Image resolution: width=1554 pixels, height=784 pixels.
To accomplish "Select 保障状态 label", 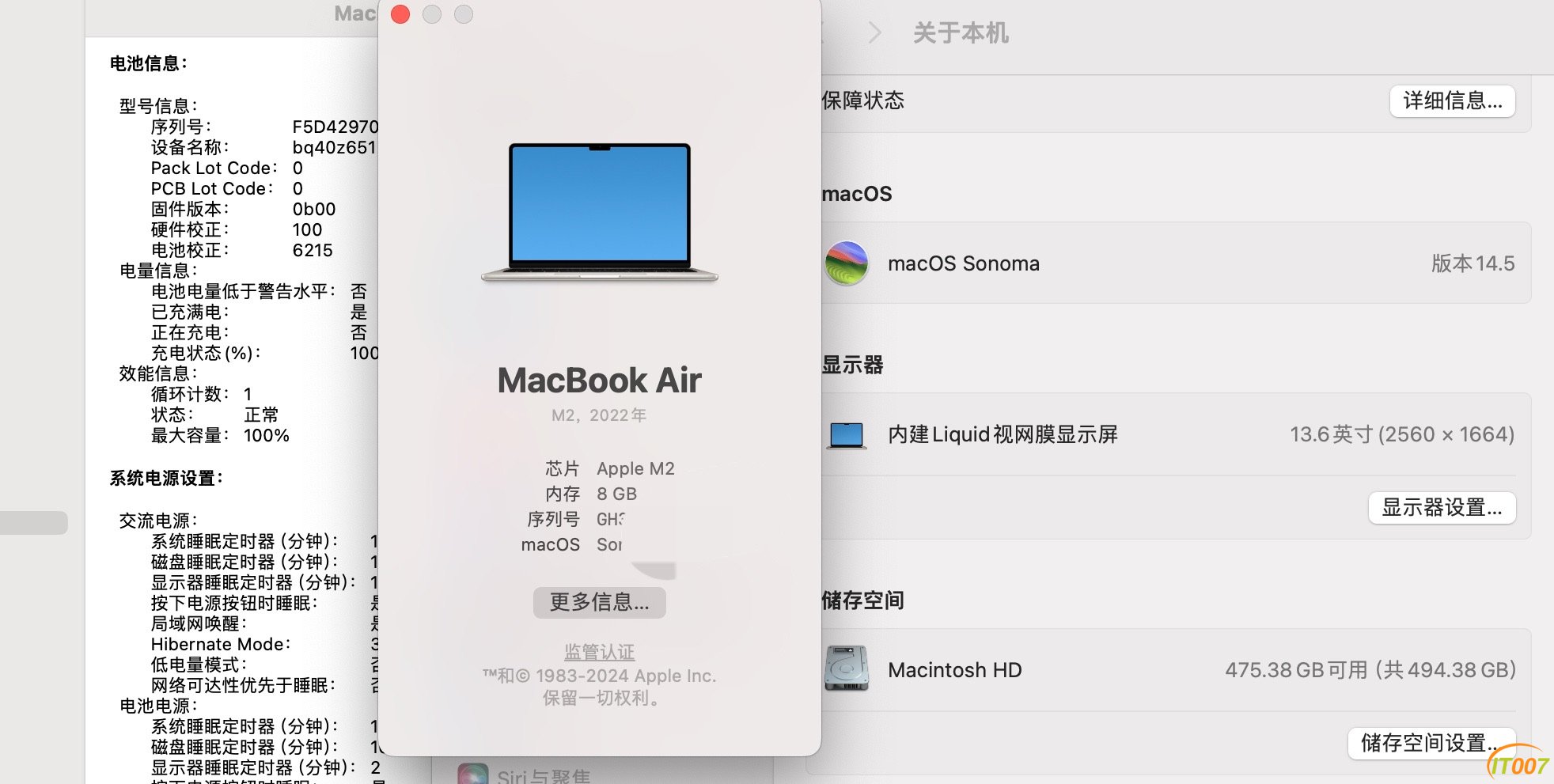I will coord(863,100).
